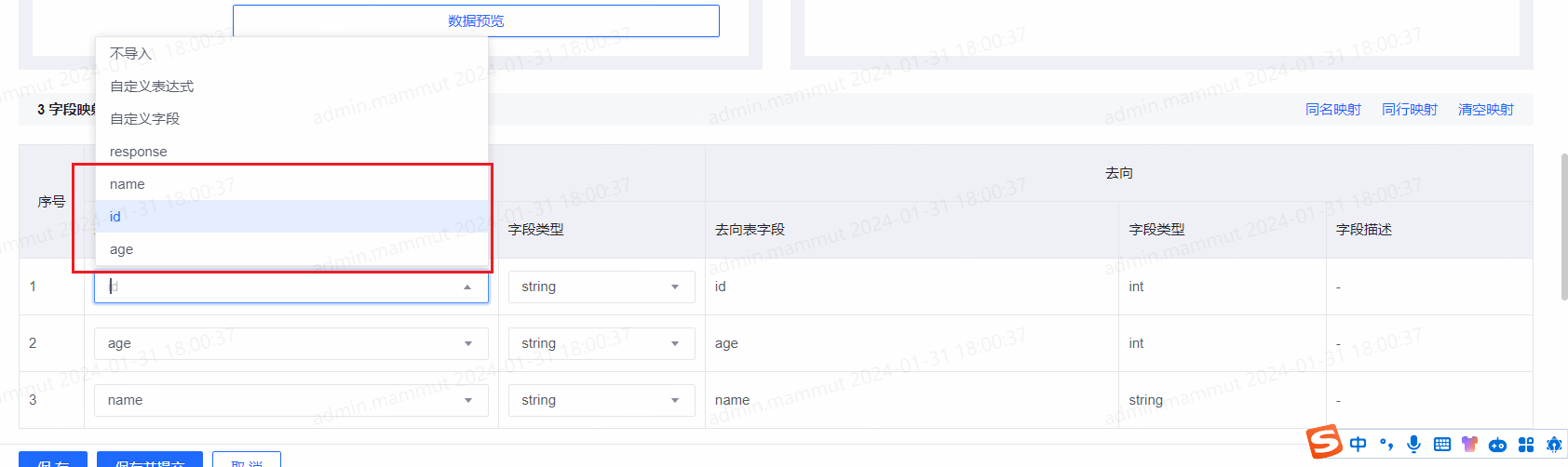Select name option in dropdown list
The height and width of the screenshot is (467, 1568).
pos(291,184)
